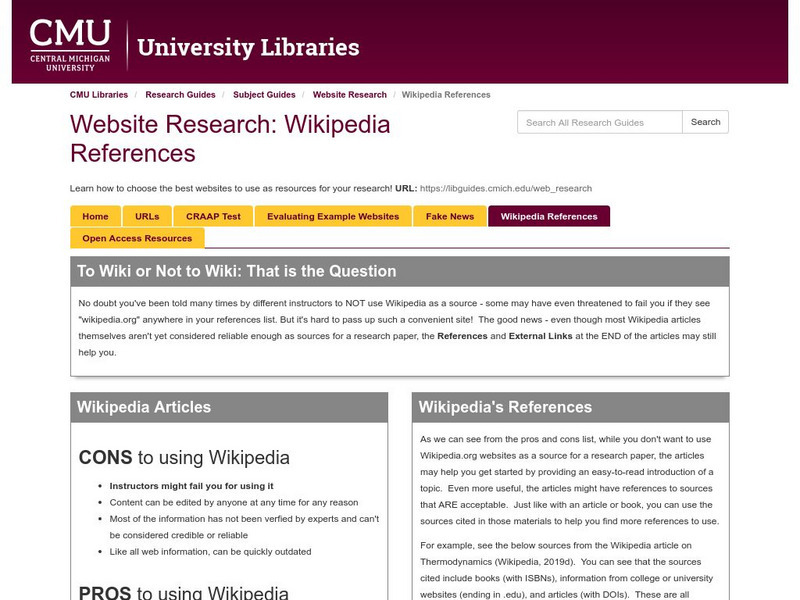
Task: Open the CRAAP Test tab
Action: [213, 216]
